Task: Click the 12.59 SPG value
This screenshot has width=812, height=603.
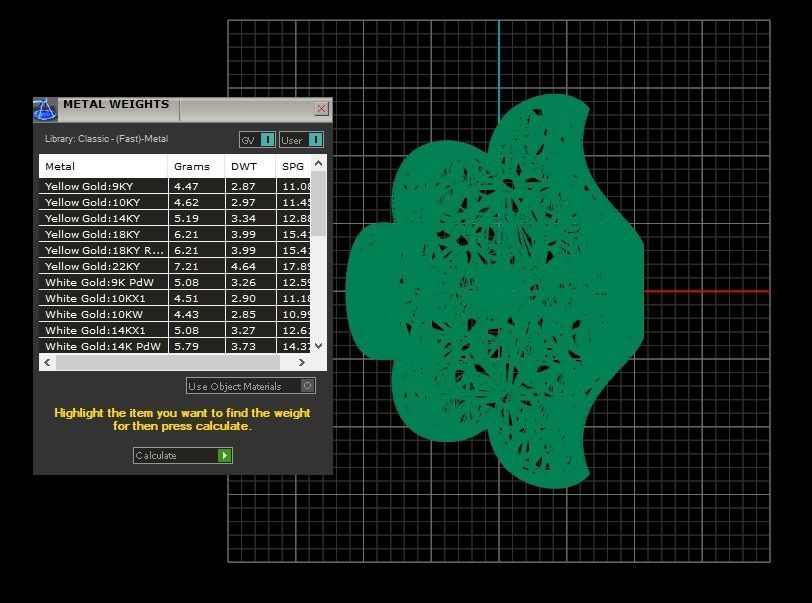Action: click(296, 282)
